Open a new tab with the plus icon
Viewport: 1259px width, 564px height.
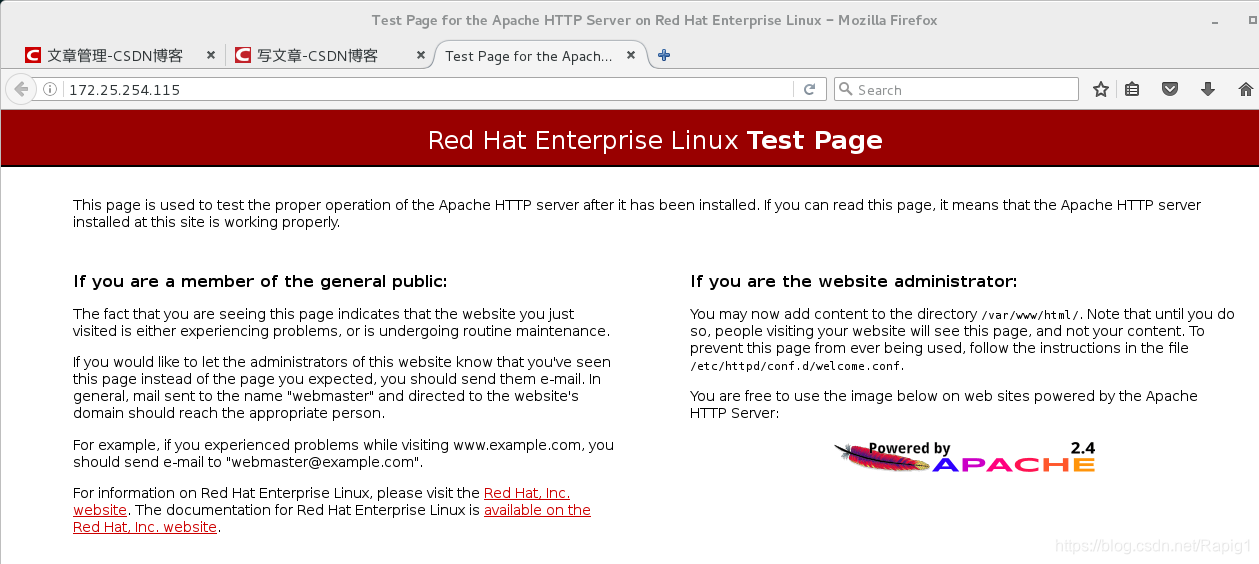point(664,55)
